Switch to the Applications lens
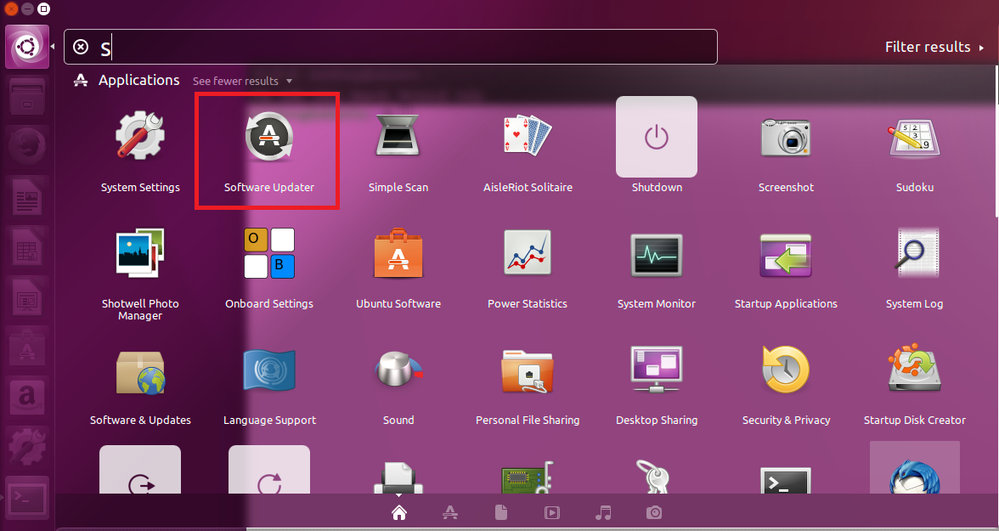 [x=450, y=512]
